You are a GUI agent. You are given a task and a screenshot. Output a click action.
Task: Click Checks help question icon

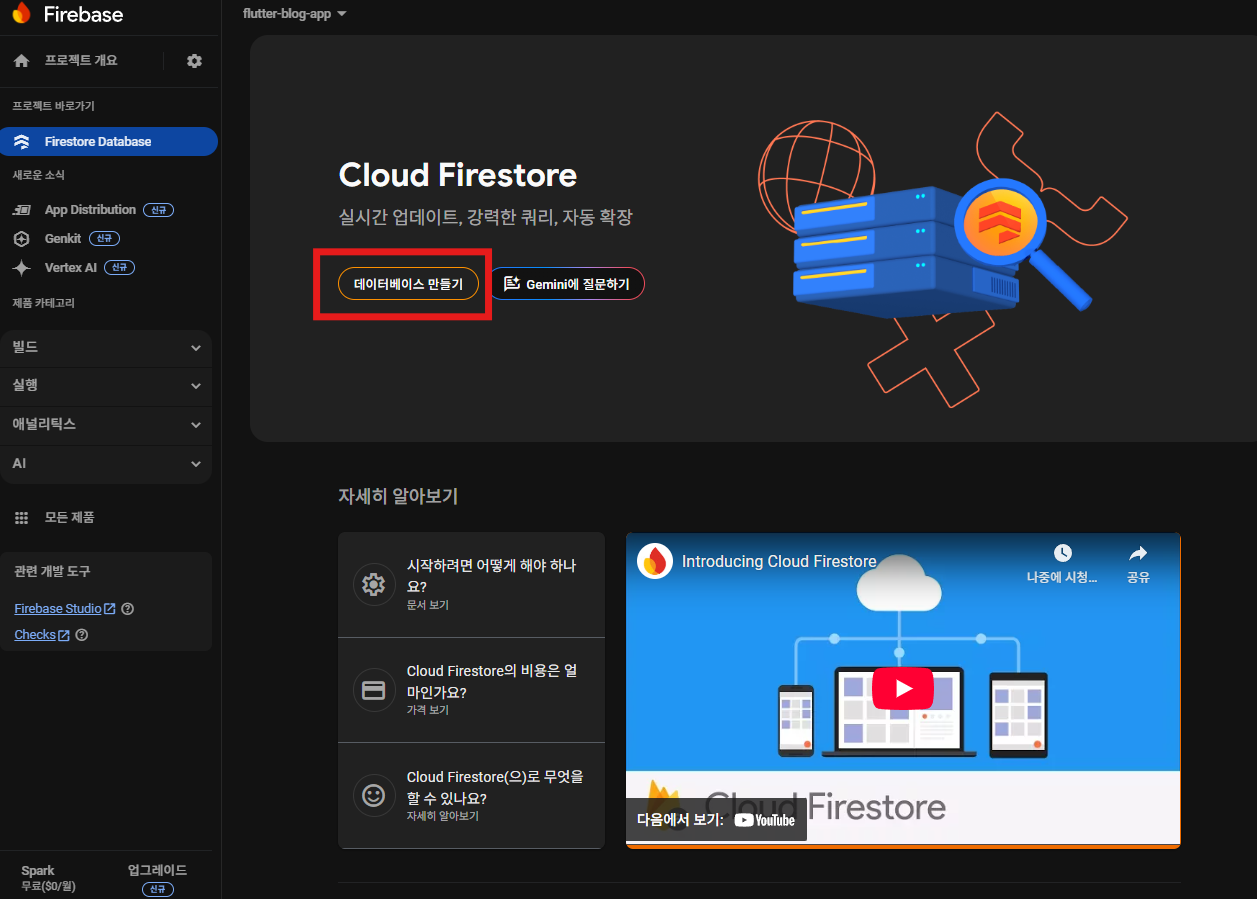click(x=81, y=635)
